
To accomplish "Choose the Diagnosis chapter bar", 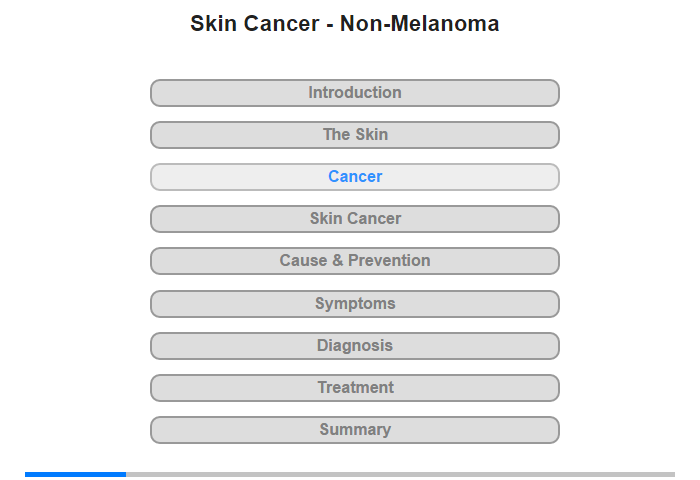I will coord(355,346).
